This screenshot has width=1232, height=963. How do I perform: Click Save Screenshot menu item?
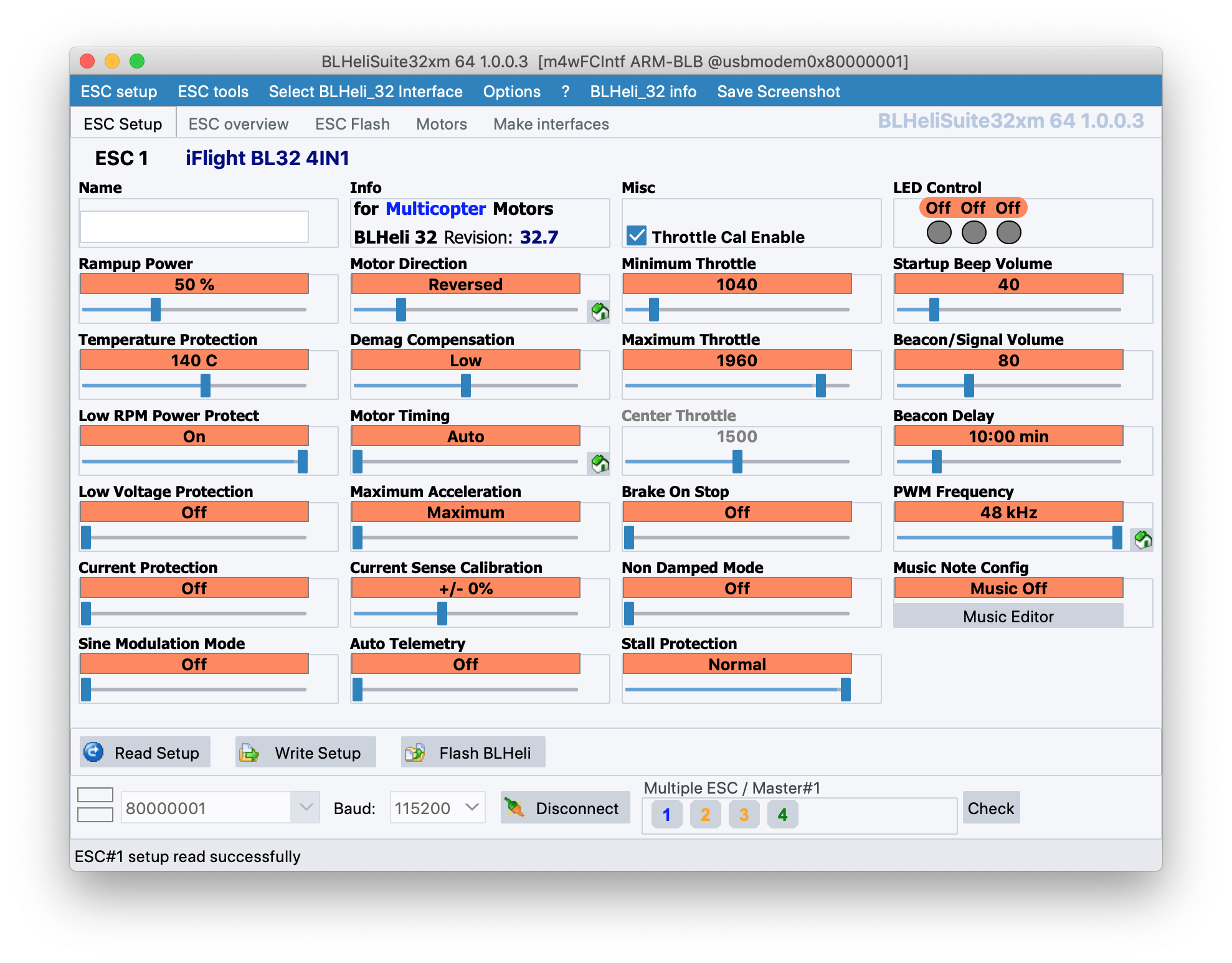point(779,92)
